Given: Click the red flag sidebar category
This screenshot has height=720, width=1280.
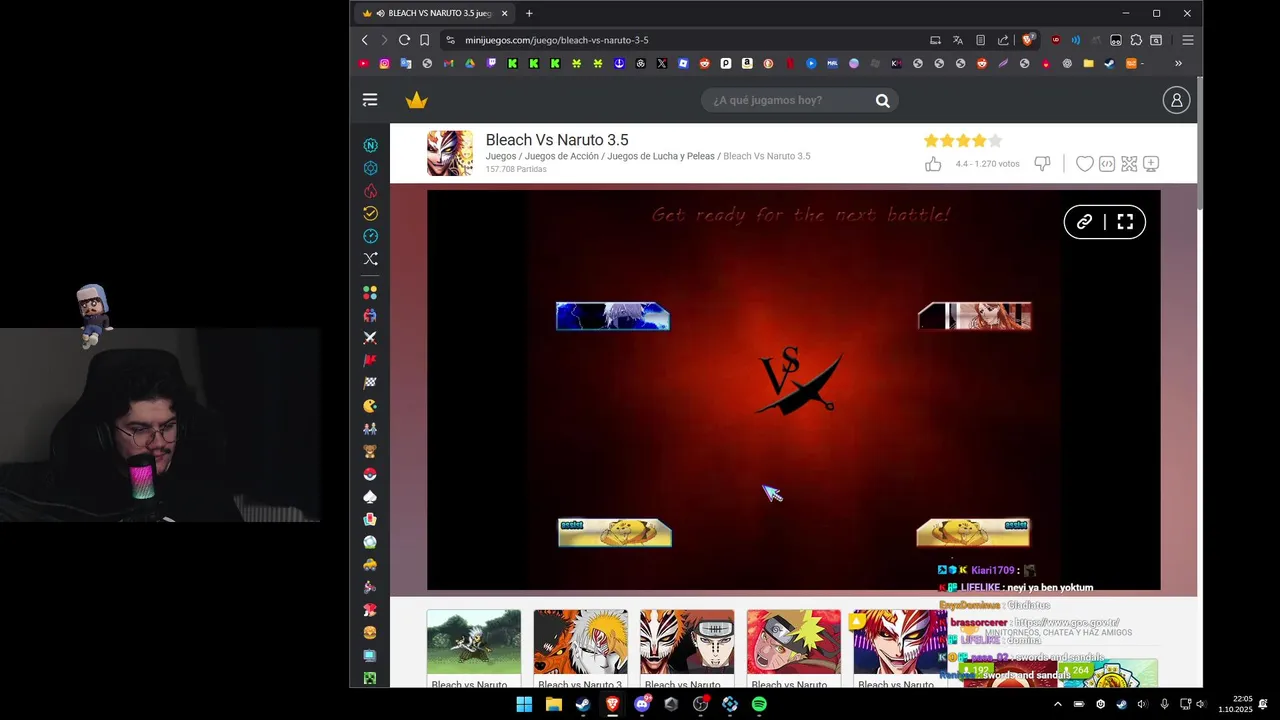Looking at the screenshot, I should (x=370, y=360).
